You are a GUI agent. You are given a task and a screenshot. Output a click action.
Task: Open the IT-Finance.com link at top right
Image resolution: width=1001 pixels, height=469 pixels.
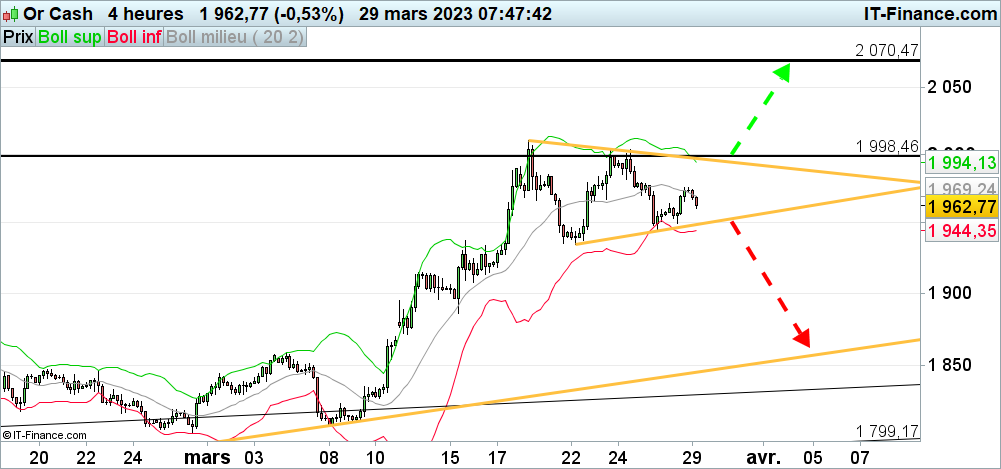pos(928,14)
